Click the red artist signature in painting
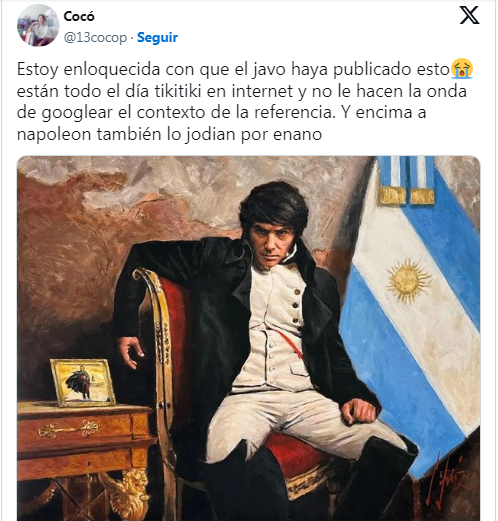Image resolution: width=498 pixels, height=521 pixels. click(444, 480)
